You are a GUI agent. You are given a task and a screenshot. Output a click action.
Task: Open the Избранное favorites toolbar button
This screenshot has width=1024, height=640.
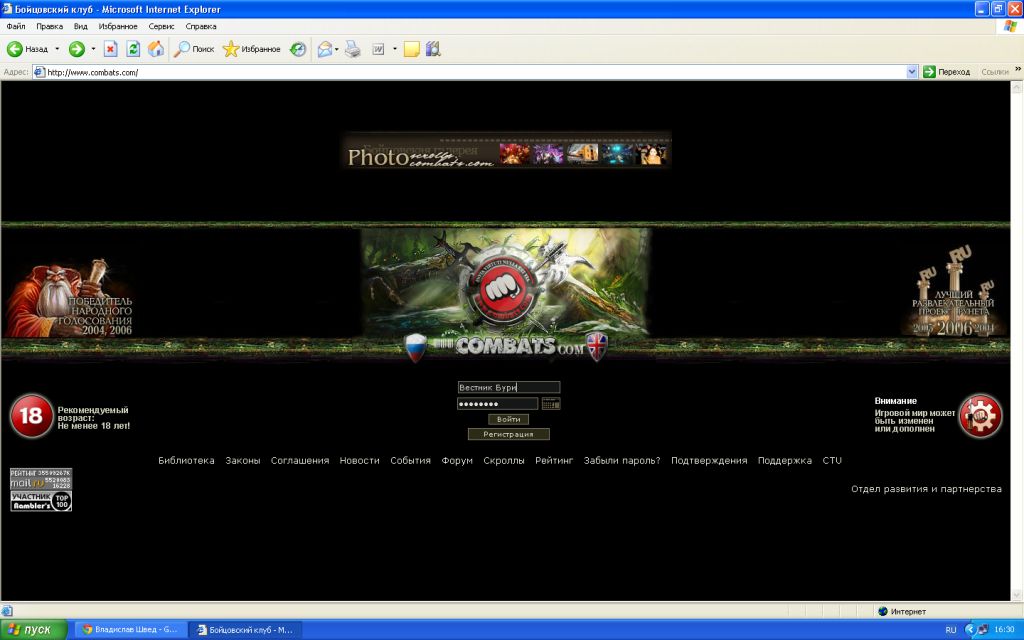pyautogui.click(x=251, y=49)
